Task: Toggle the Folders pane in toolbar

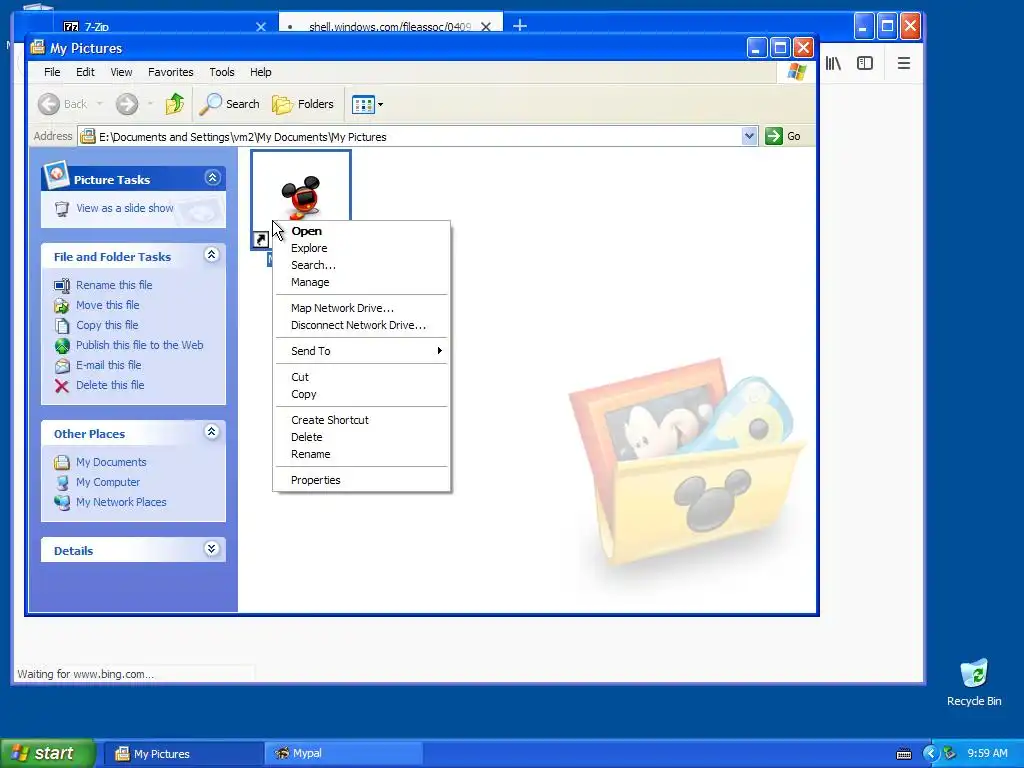Action: pos(302,104)
